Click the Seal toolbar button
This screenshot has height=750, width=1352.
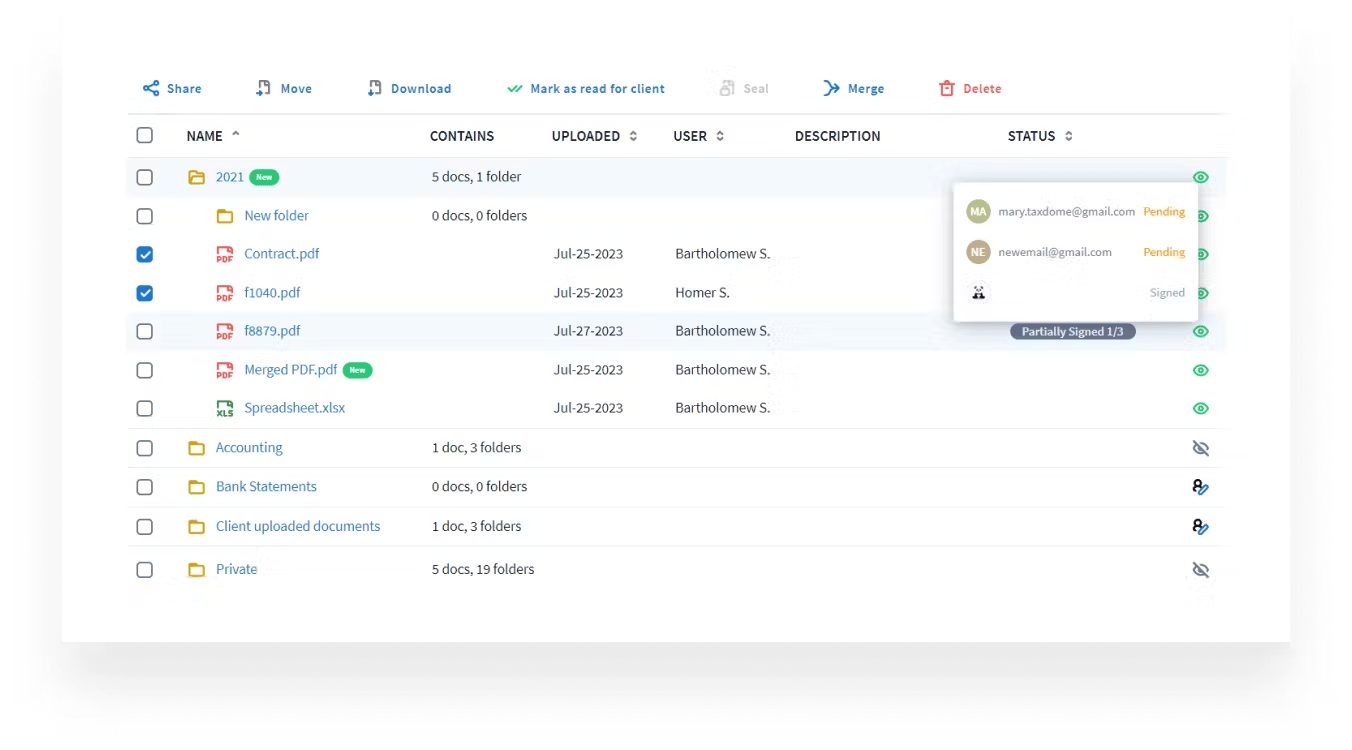tap(744, 88)
